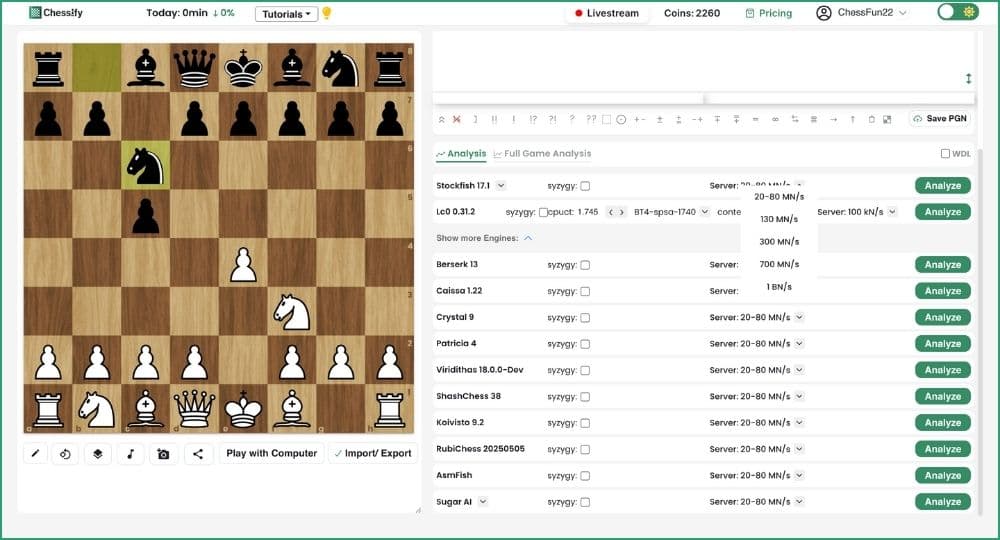The height and width of the screenshot is (540, 1000).
Task: Click the red X delete annotation icon
Action: (x=457, y=119)
